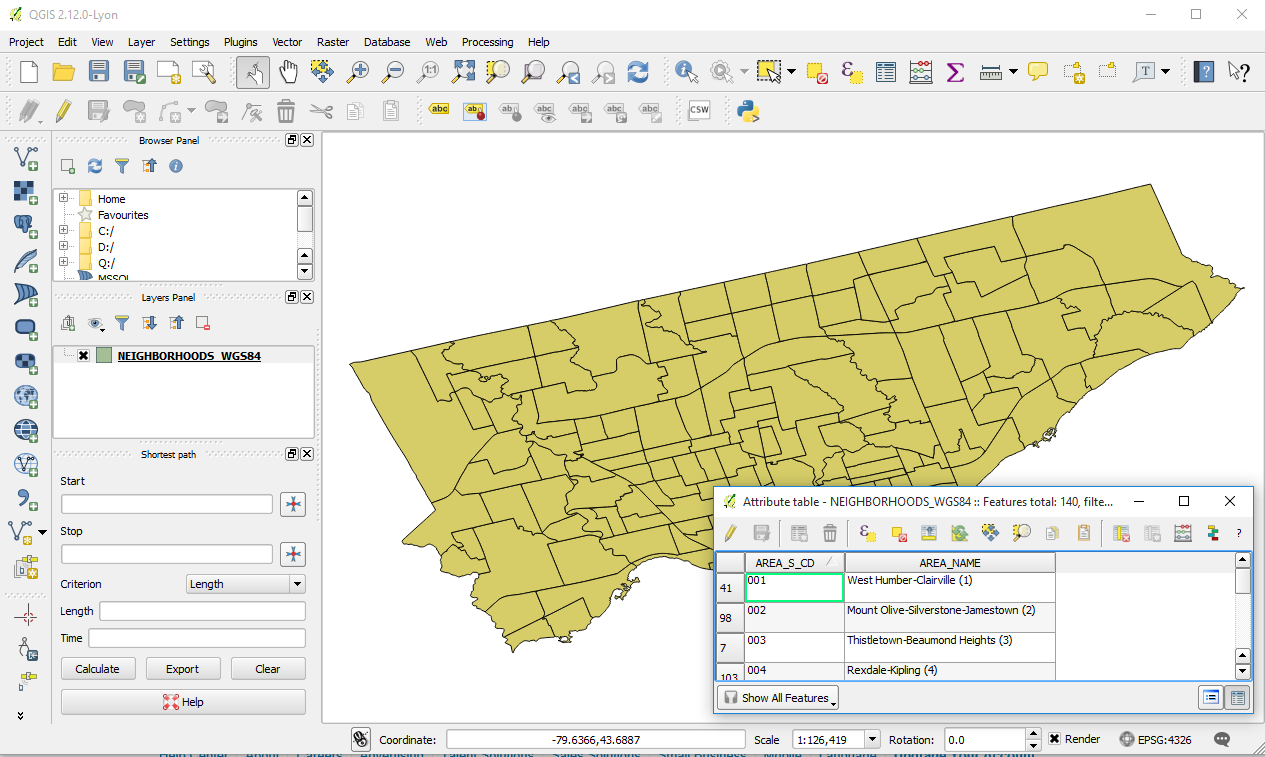Open the Vector menu
The width and height of the screenshot is (1265, 757).
pos(287,42)
